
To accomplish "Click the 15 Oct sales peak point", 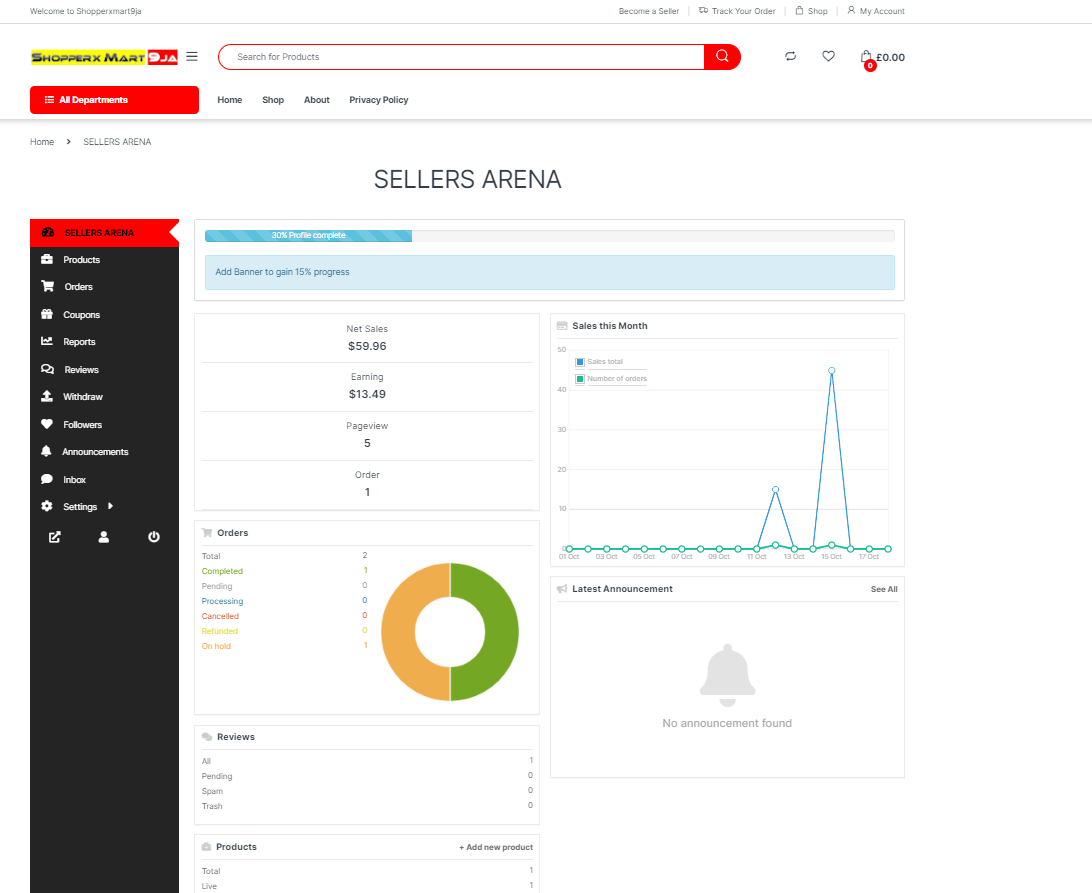I will tap(832, 371).
